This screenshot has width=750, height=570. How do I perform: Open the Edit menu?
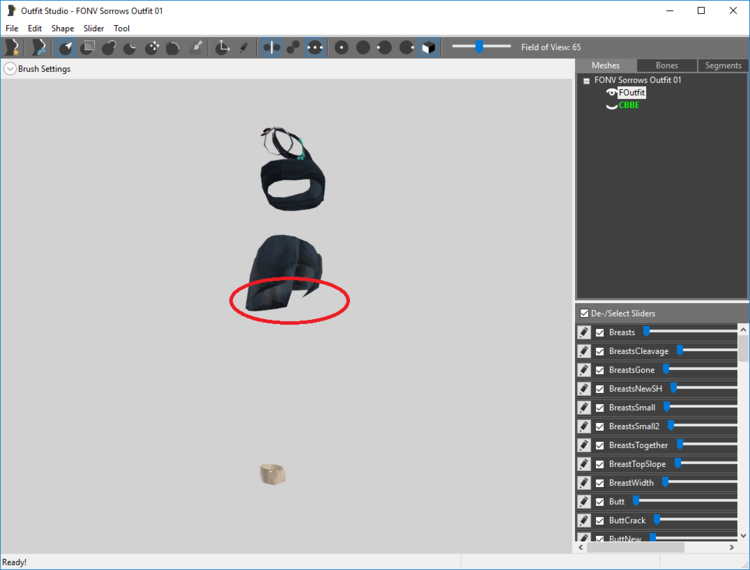[34, 28]
